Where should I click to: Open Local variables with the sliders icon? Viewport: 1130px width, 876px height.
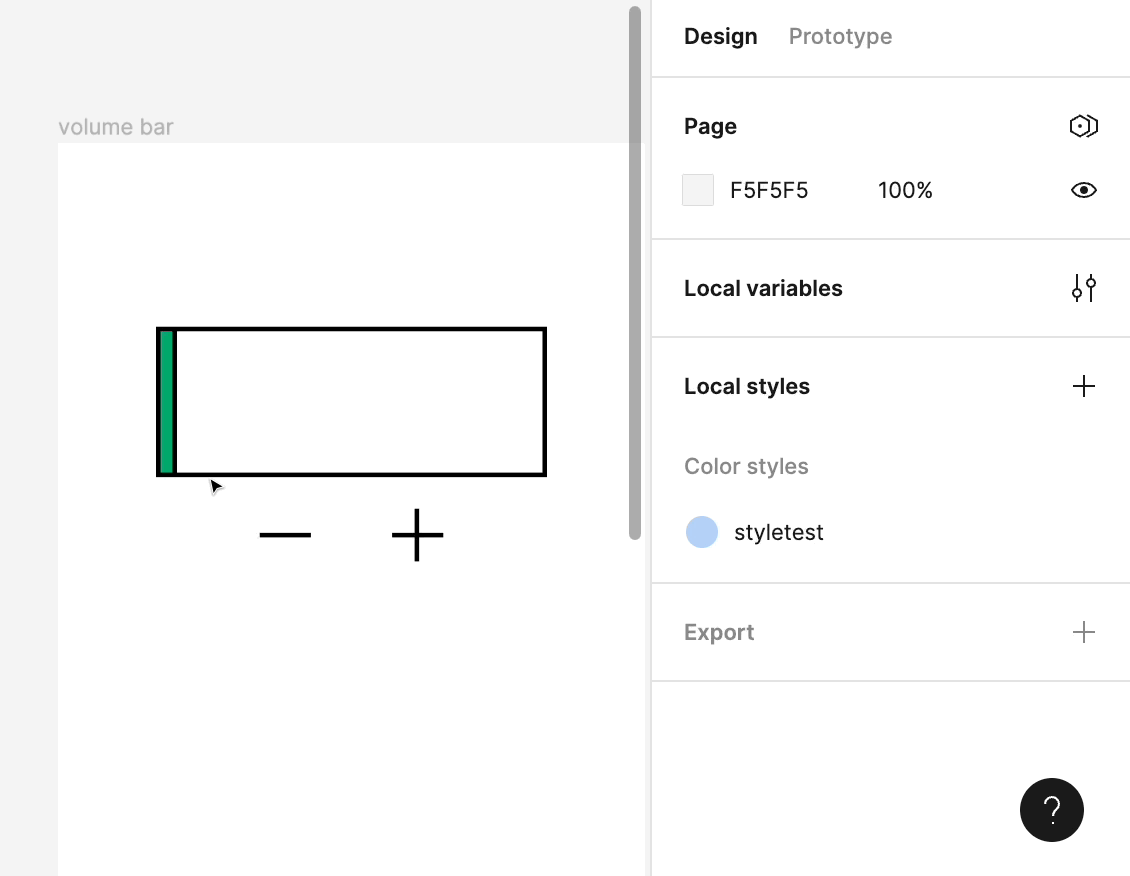click(1083, 288)
